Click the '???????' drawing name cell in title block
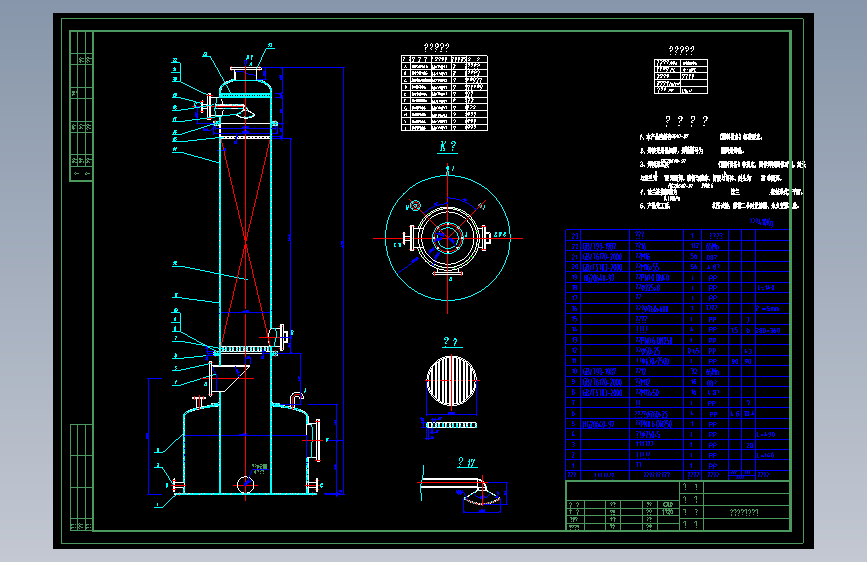Screen dimensions: 867x562 pos(744,512)
